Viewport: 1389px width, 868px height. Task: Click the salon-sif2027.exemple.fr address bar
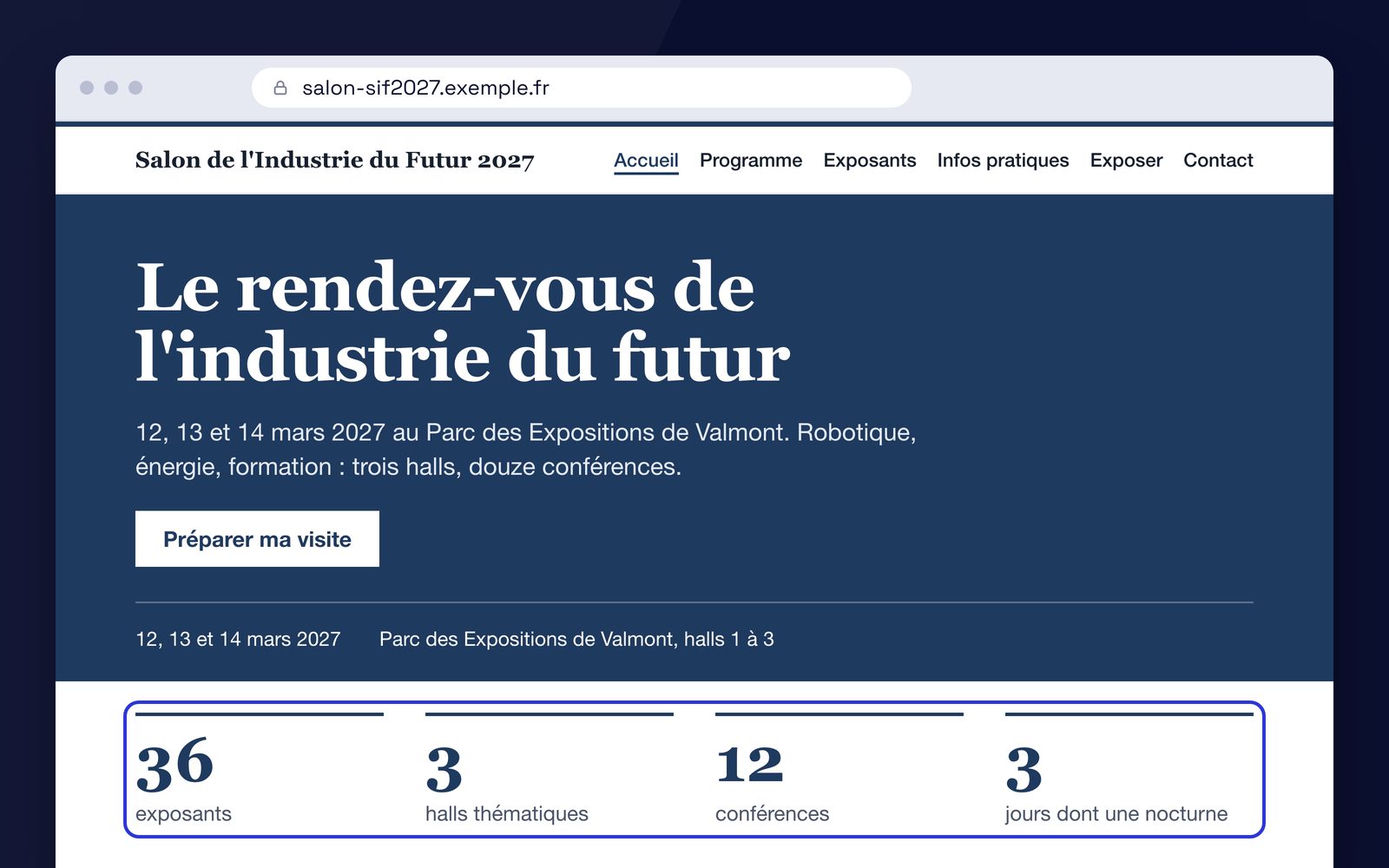(581, 88)
